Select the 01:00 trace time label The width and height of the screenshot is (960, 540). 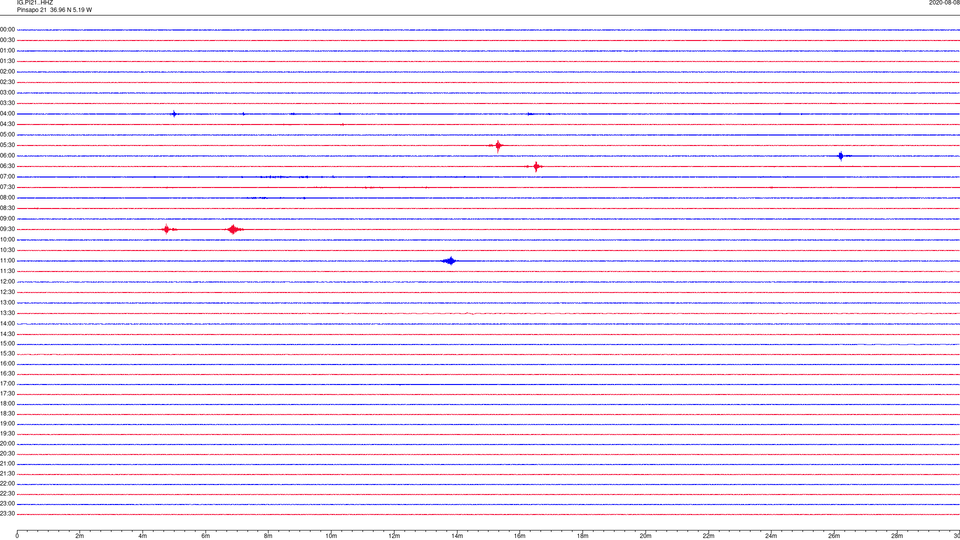point(7,51)
